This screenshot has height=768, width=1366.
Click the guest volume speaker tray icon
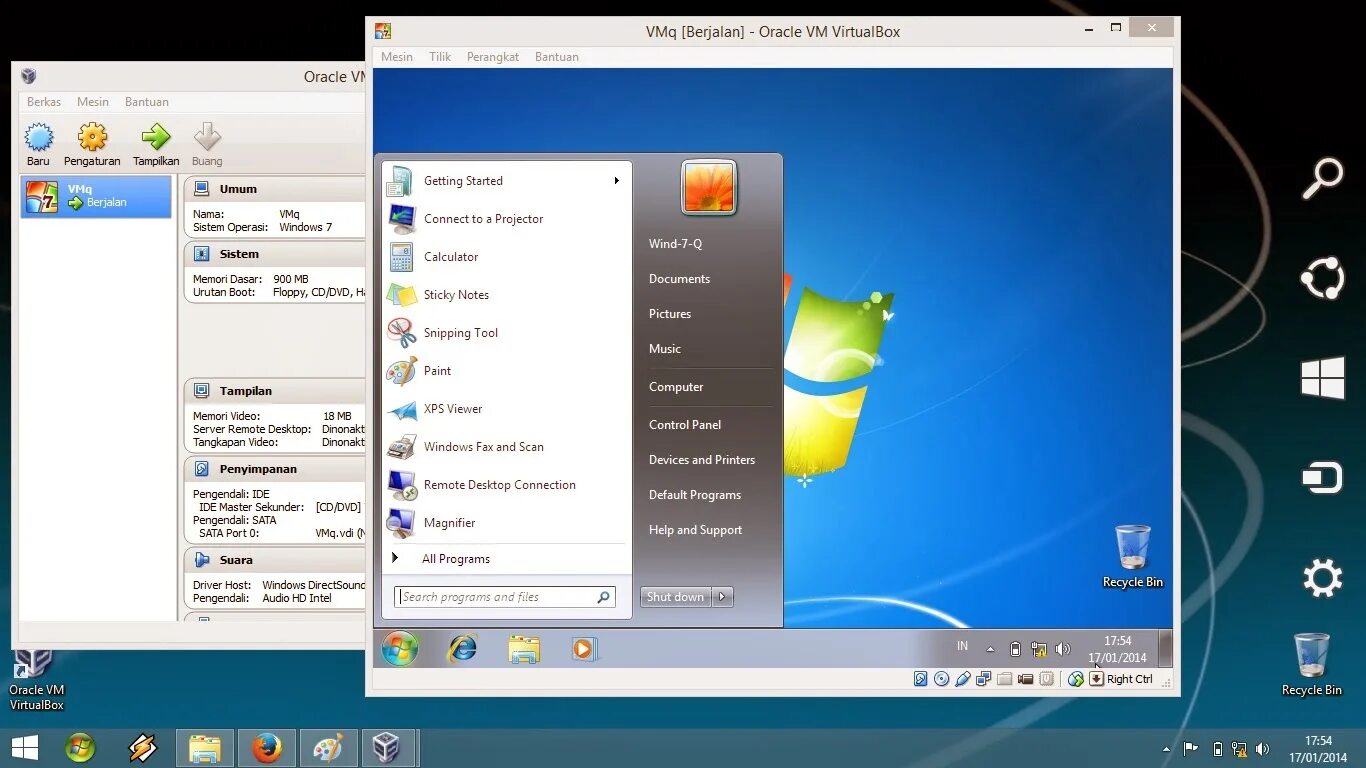[1062, 649]
